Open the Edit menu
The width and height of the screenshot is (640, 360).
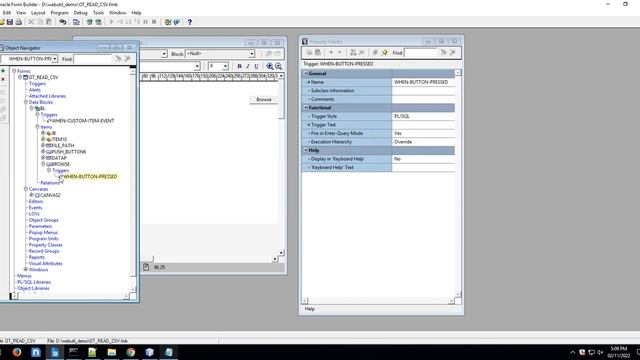tap(7, 13)
